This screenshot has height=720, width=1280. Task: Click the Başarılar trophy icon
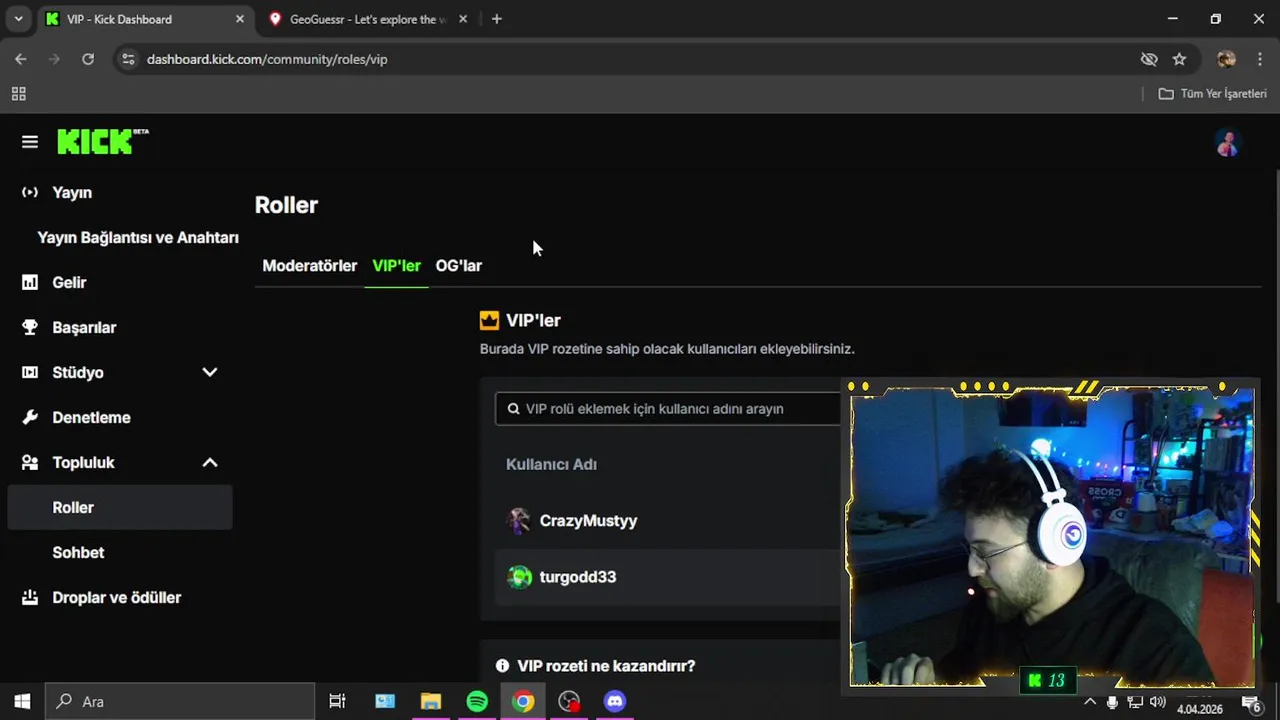(x=30, y=327)
